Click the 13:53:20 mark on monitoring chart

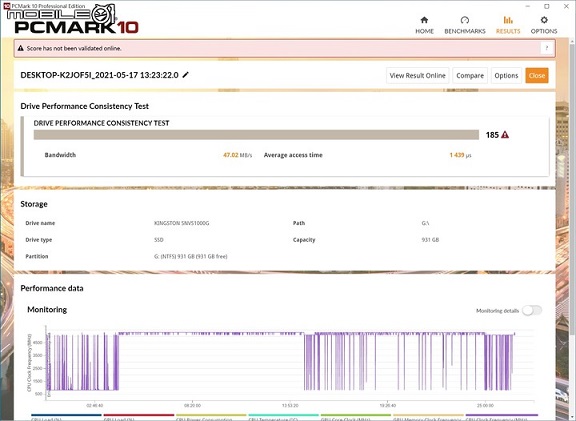coord(290,405)
